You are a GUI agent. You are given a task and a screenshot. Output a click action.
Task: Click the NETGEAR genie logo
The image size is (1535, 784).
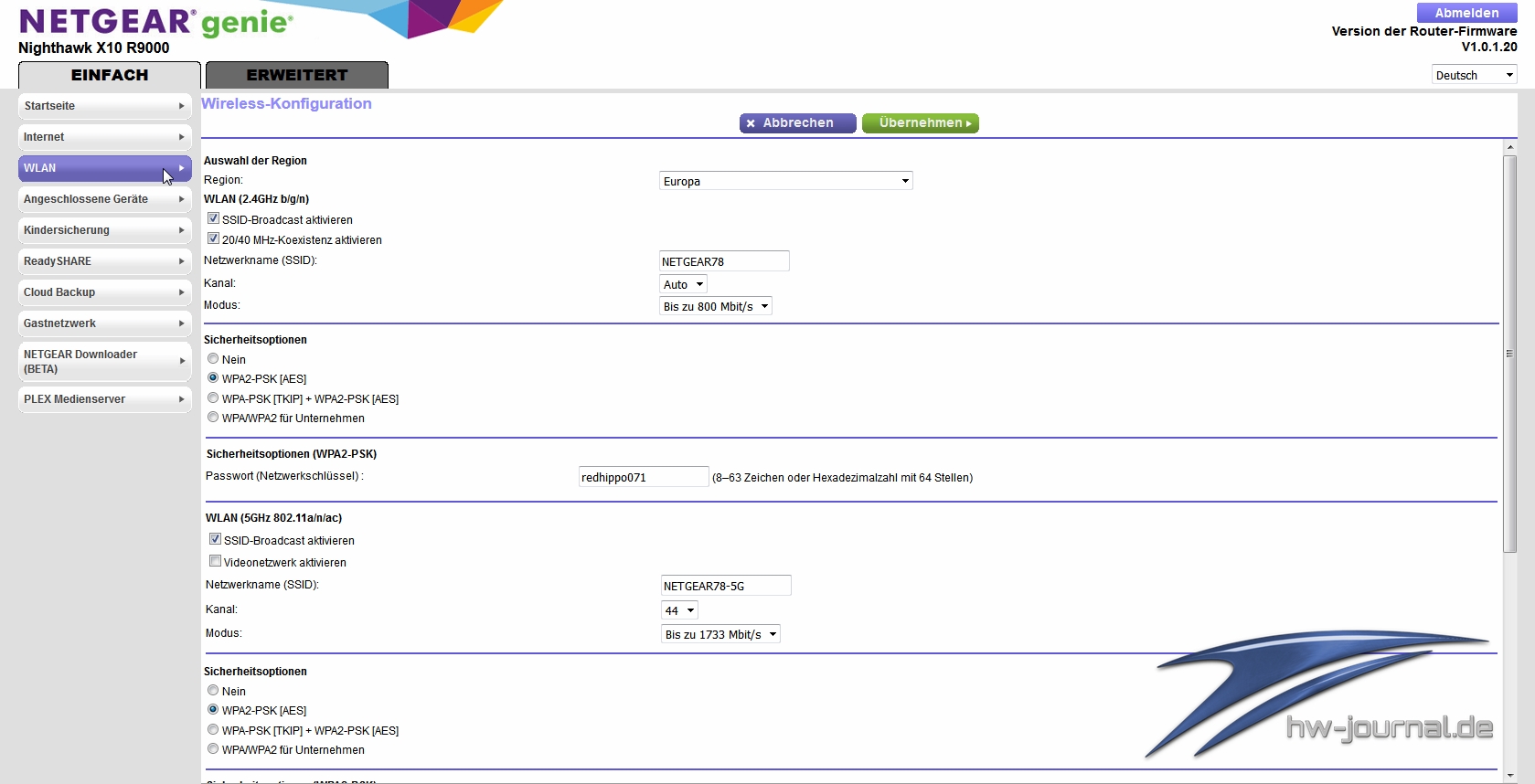pos(155,22)
